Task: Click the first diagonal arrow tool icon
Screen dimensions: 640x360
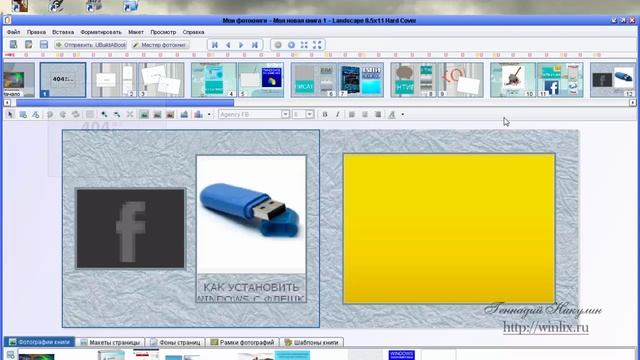Action: pyautogui.click(x=104, y=115)
